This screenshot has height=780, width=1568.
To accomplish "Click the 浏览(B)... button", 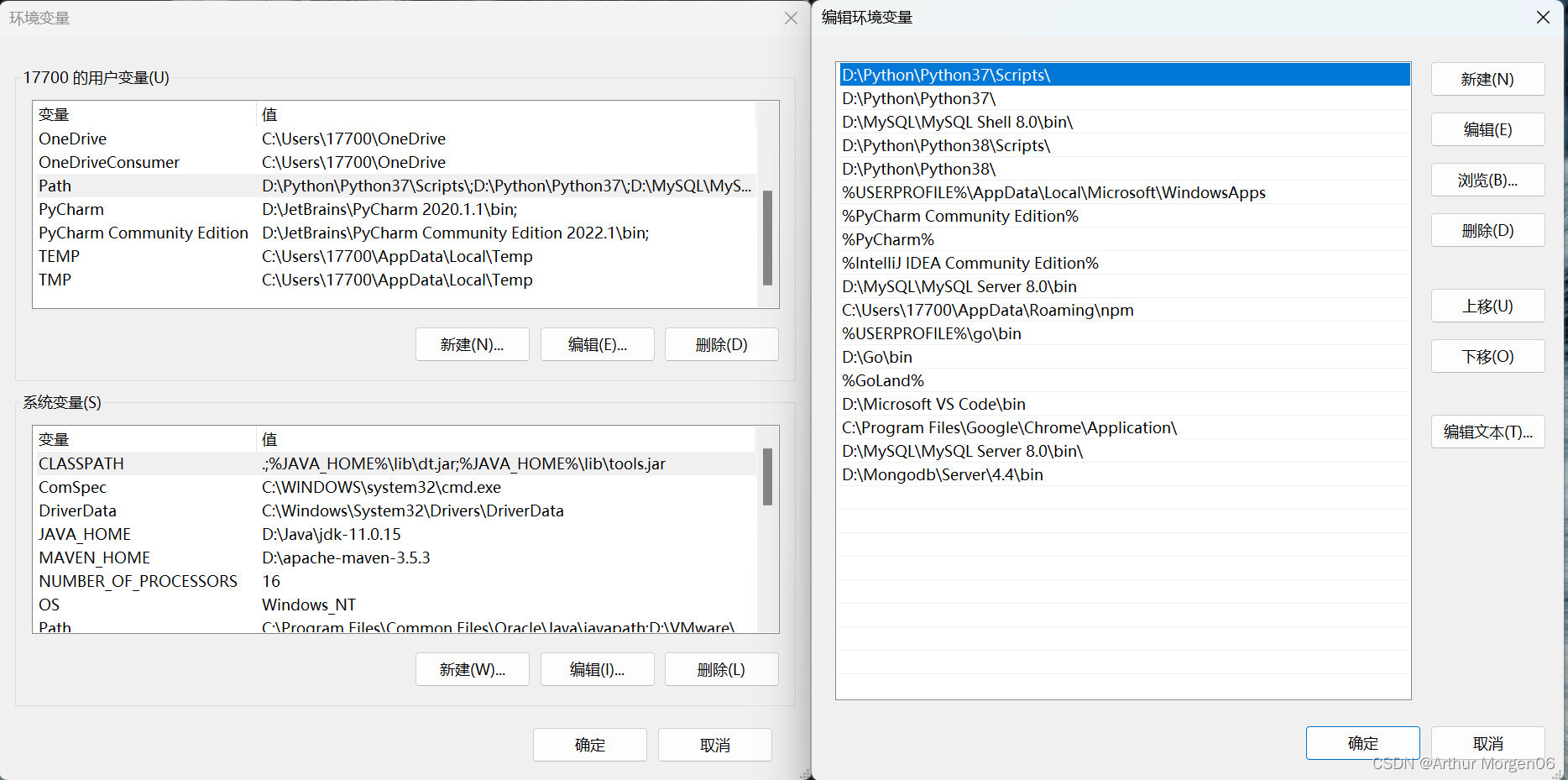I will (x=1487, y=180).
